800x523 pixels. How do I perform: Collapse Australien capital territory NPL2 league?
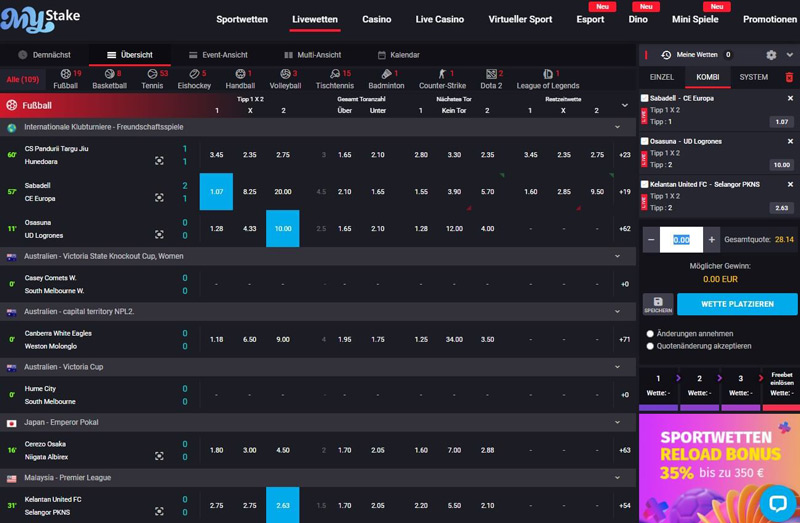pos(617,311)
